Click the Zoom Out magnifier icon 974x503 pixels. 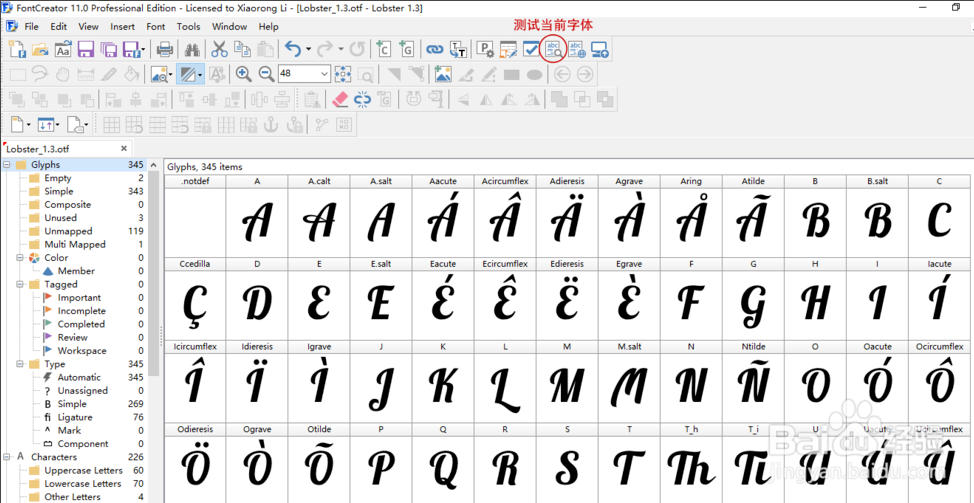[266, 74]
